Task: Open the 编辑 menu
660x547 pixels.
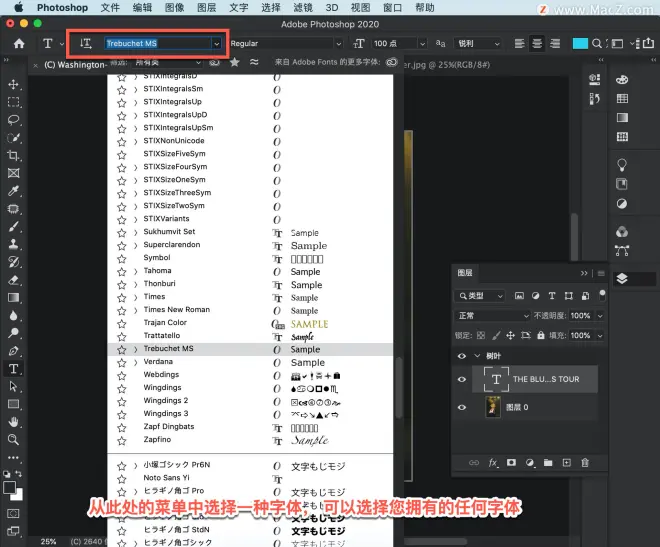Action: coord(142,8)
